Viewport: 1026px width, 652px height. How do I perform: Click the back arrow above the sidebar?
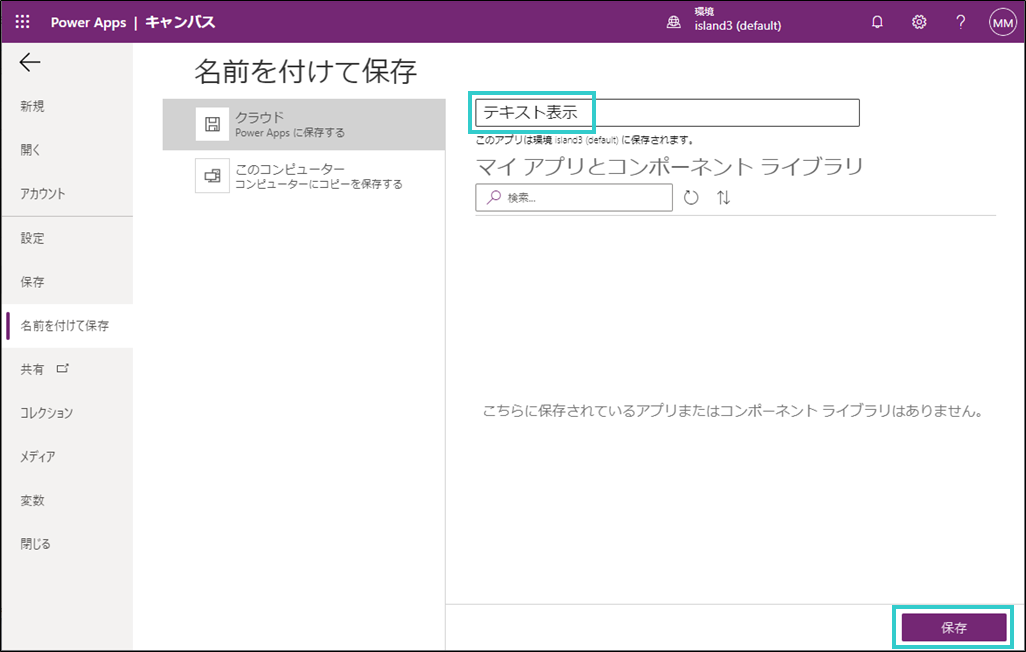30,62
